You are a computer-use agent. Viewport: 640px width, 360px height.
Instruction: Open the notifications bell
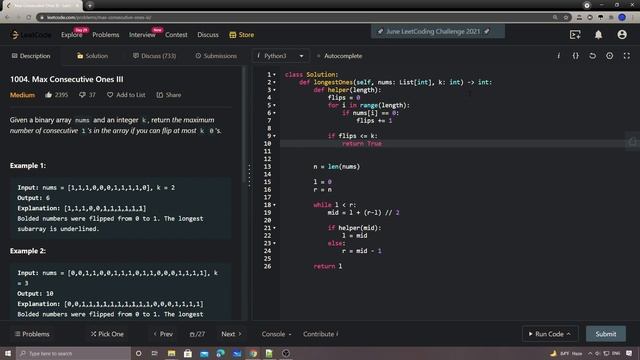click(598, 35)
